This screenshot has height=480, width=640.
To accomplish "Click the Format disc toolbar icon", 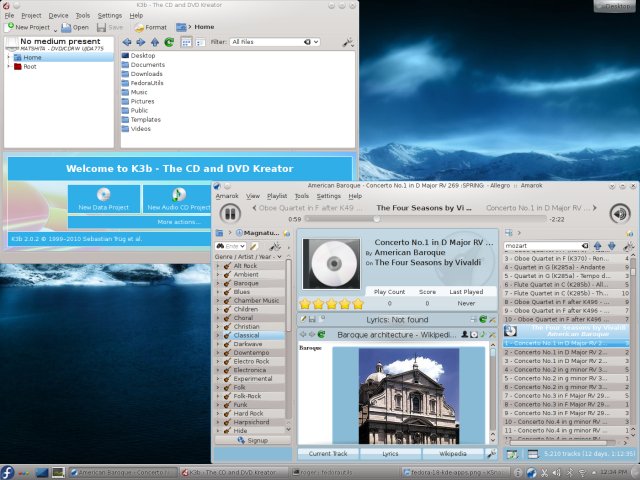I will click(138, 28).
